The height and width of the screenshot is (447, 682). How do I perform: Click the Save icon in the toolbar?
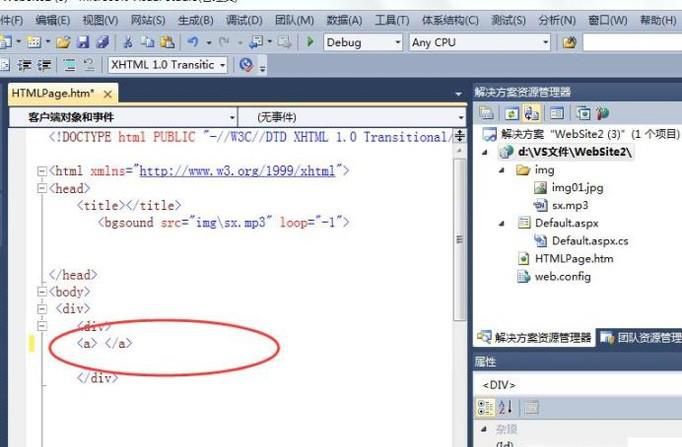point(84,42)
